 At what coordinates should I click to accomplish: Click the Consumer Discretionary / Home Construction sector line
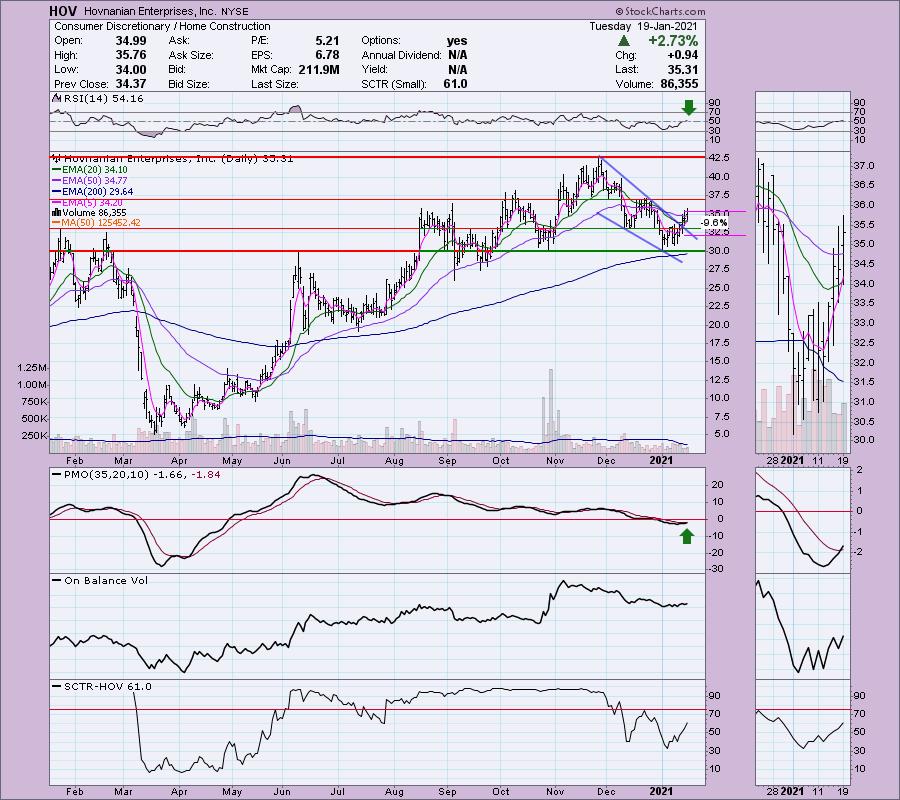(x=162, y=26)
